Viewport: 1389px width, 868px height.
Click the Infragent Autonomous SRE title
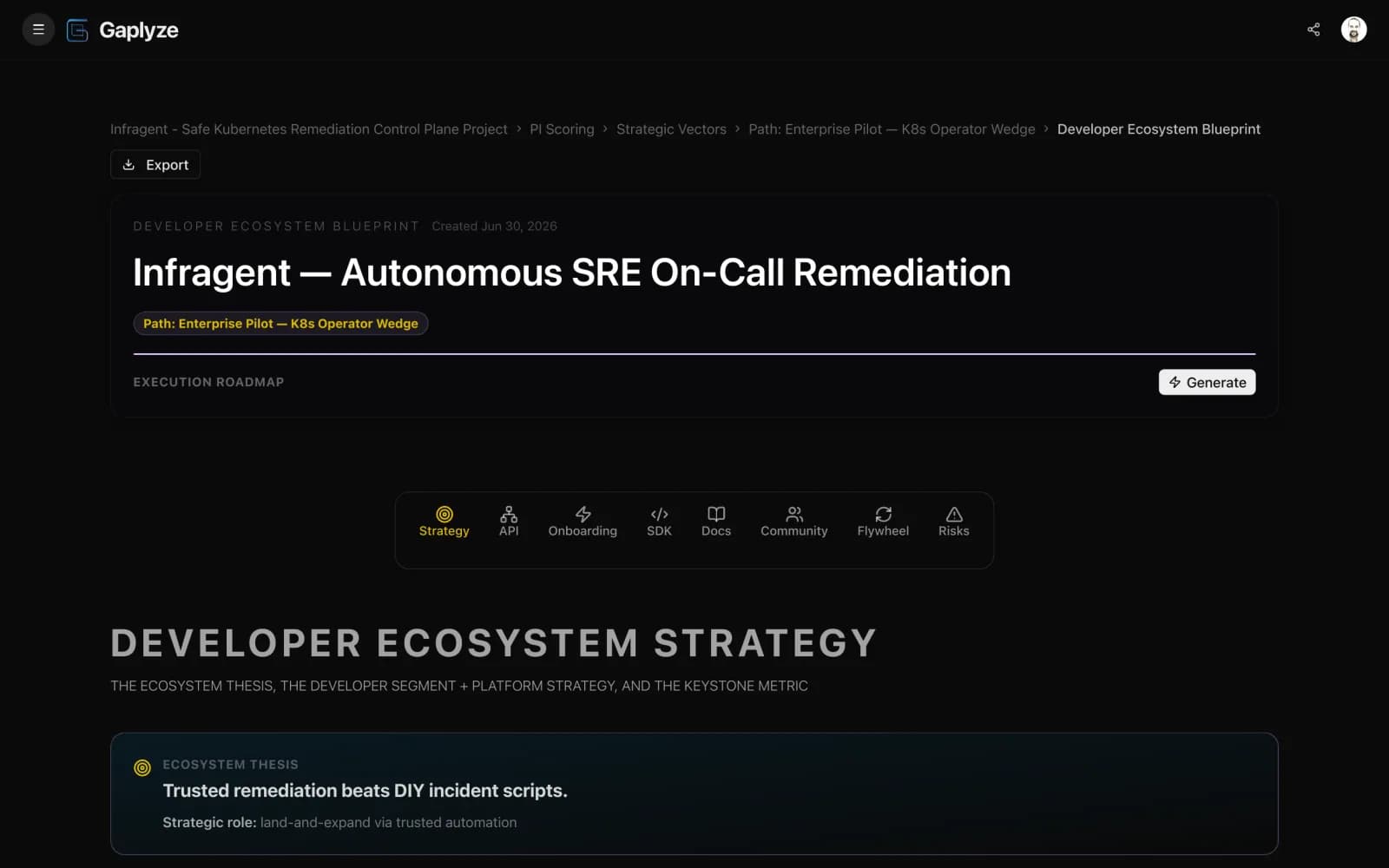tap(571, 273)
